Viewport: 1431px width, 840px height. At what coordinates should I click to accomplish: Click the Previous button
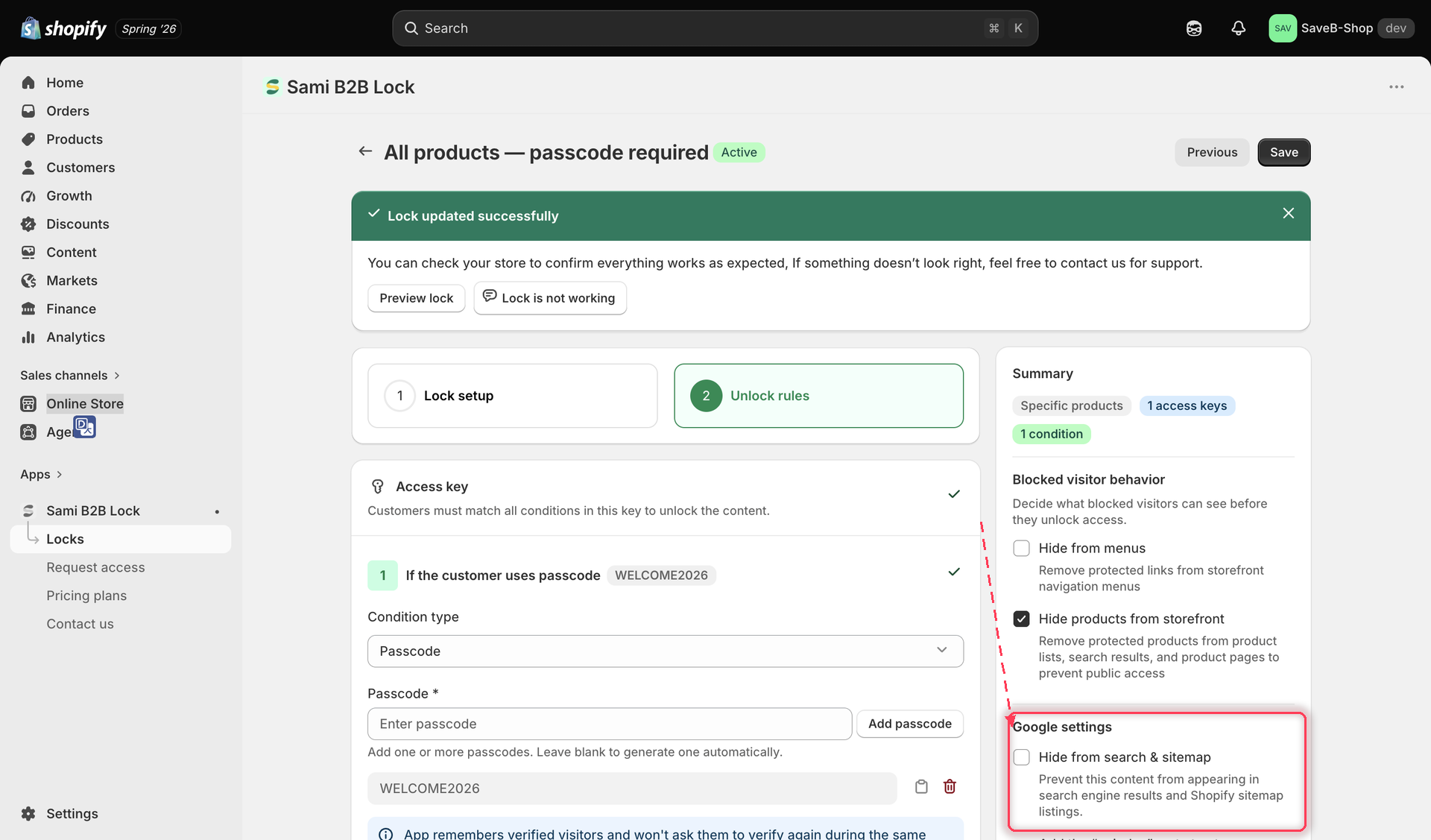[x=1212, y=152]
